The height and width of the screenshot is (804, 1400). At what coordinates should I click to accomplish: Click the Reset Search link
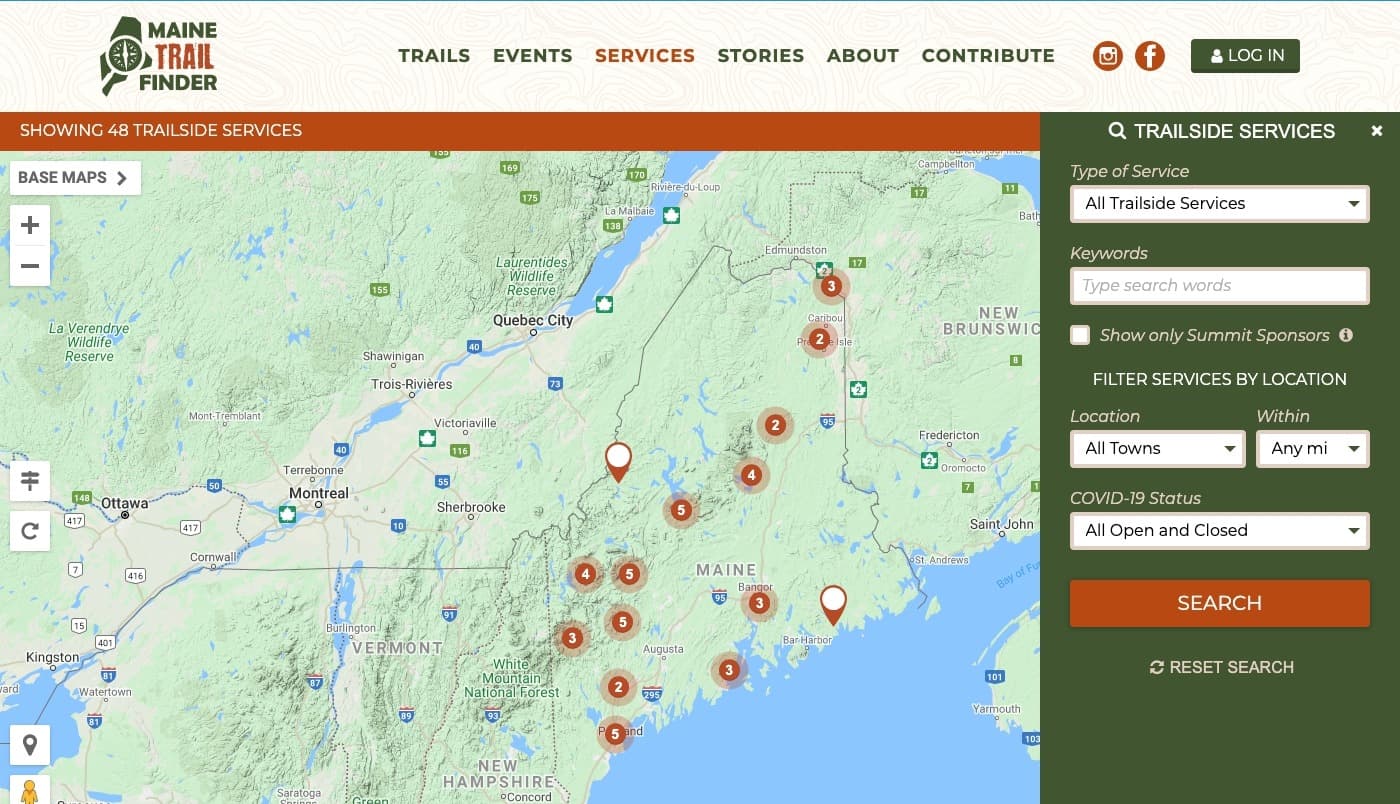pos(1221,667)
